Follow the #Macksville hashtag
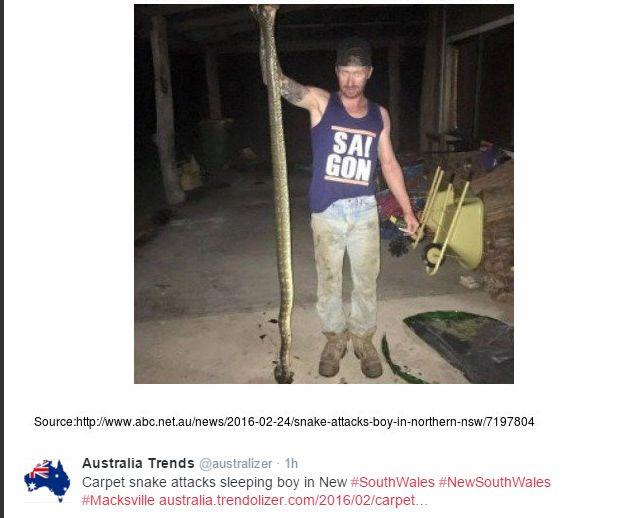The height and width of the screenshot is (518, 641). (118, 500)
